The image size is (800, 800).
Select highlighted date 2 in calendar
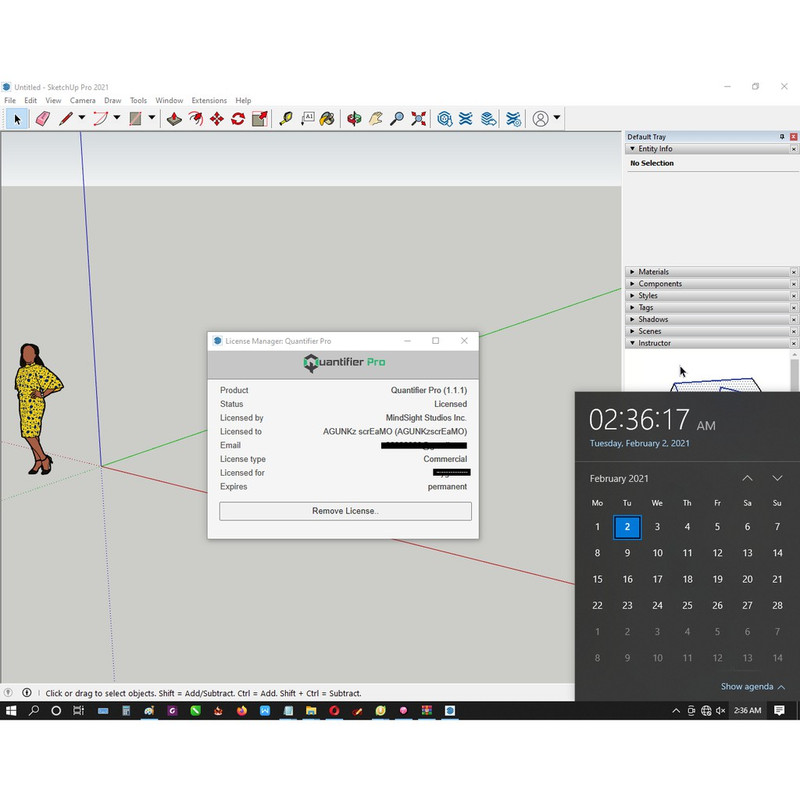coord(627,527)
